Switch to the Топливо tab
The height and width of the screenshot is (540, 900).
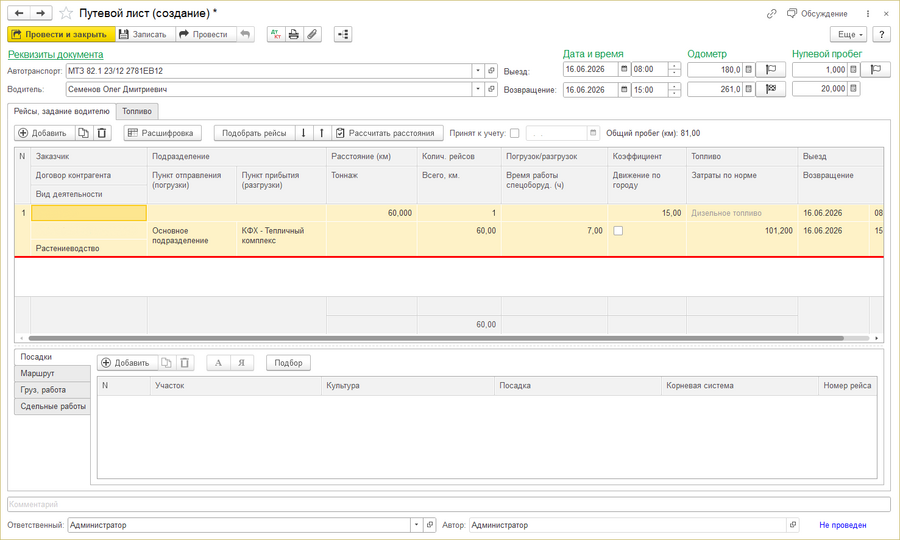point(137,111)
